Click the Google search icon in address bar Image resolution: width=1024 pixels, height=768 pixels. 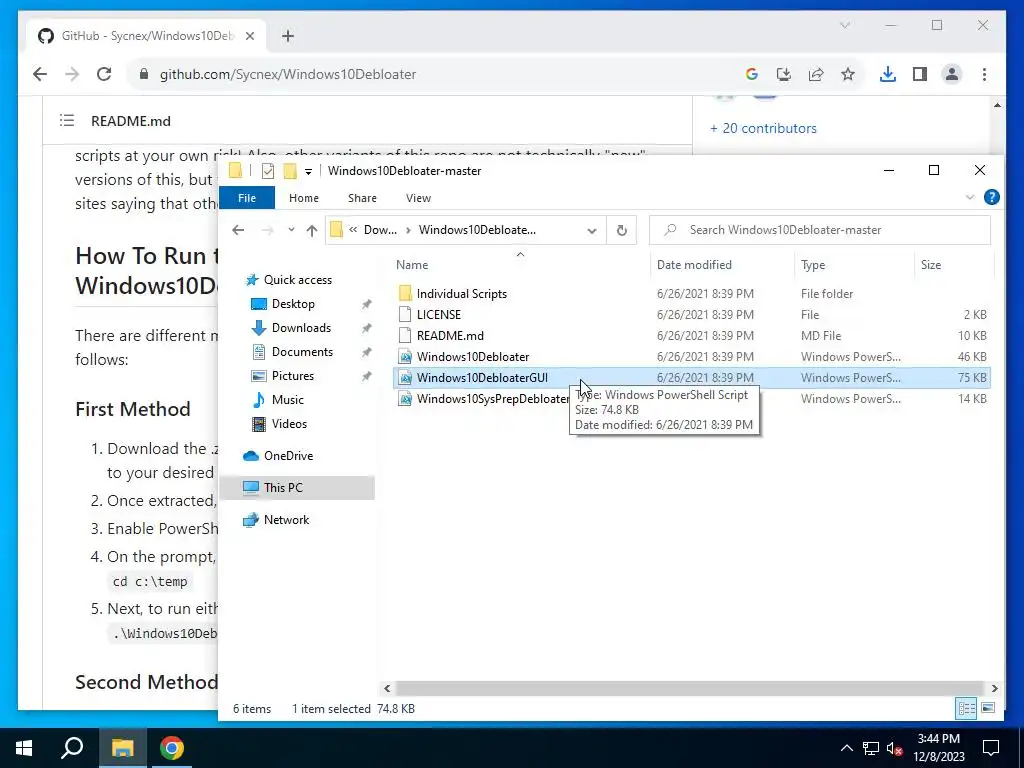pos(752,74)
